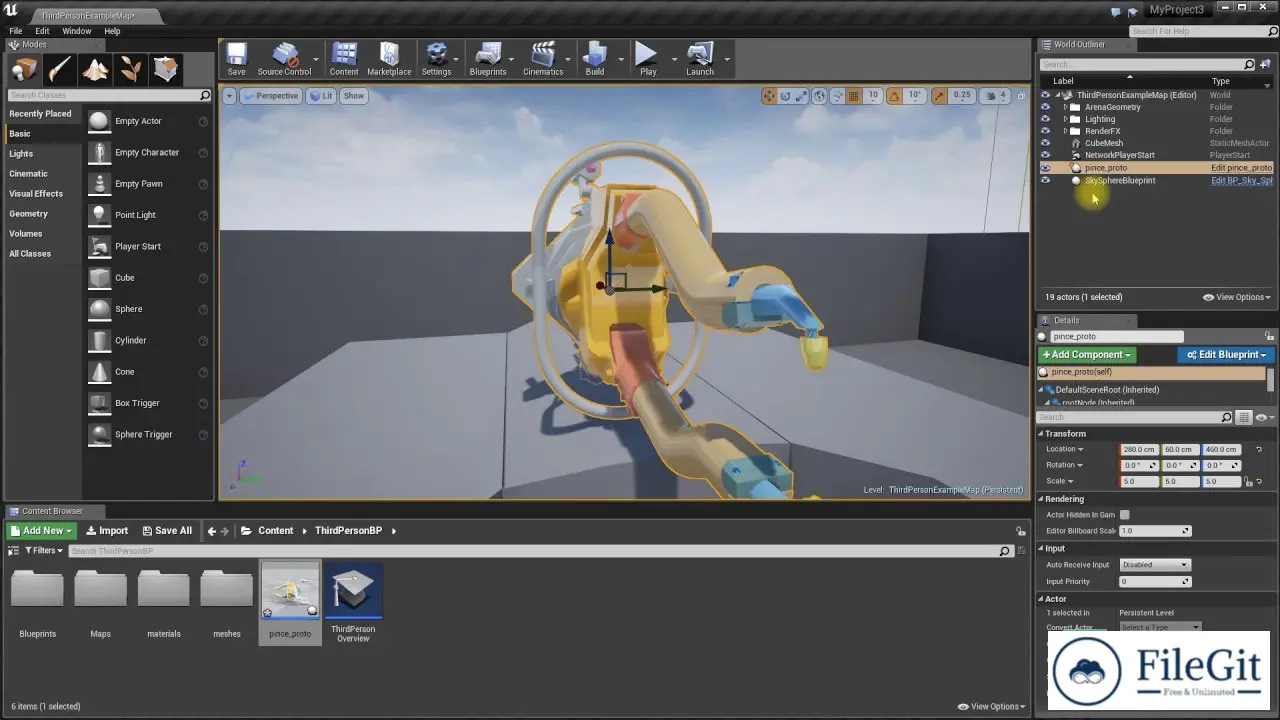Toggle world/local coordinate system globe icon

tap(820, 96)
